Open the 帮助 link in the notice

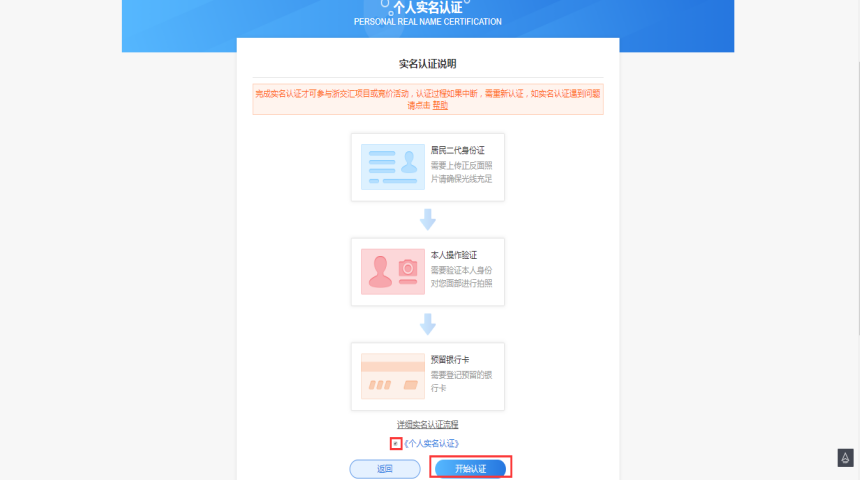tap(440, 105)
